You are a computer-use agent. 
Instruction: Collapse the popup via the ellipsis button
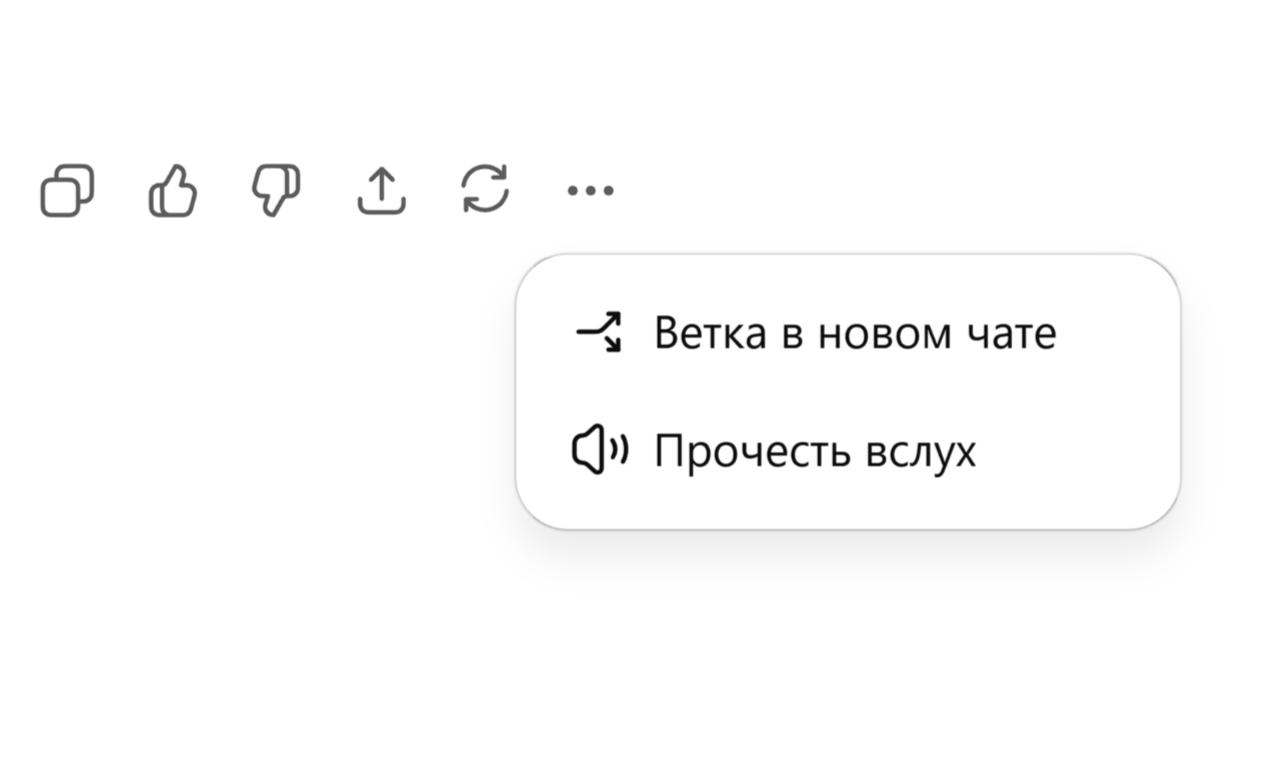point(590,190)
